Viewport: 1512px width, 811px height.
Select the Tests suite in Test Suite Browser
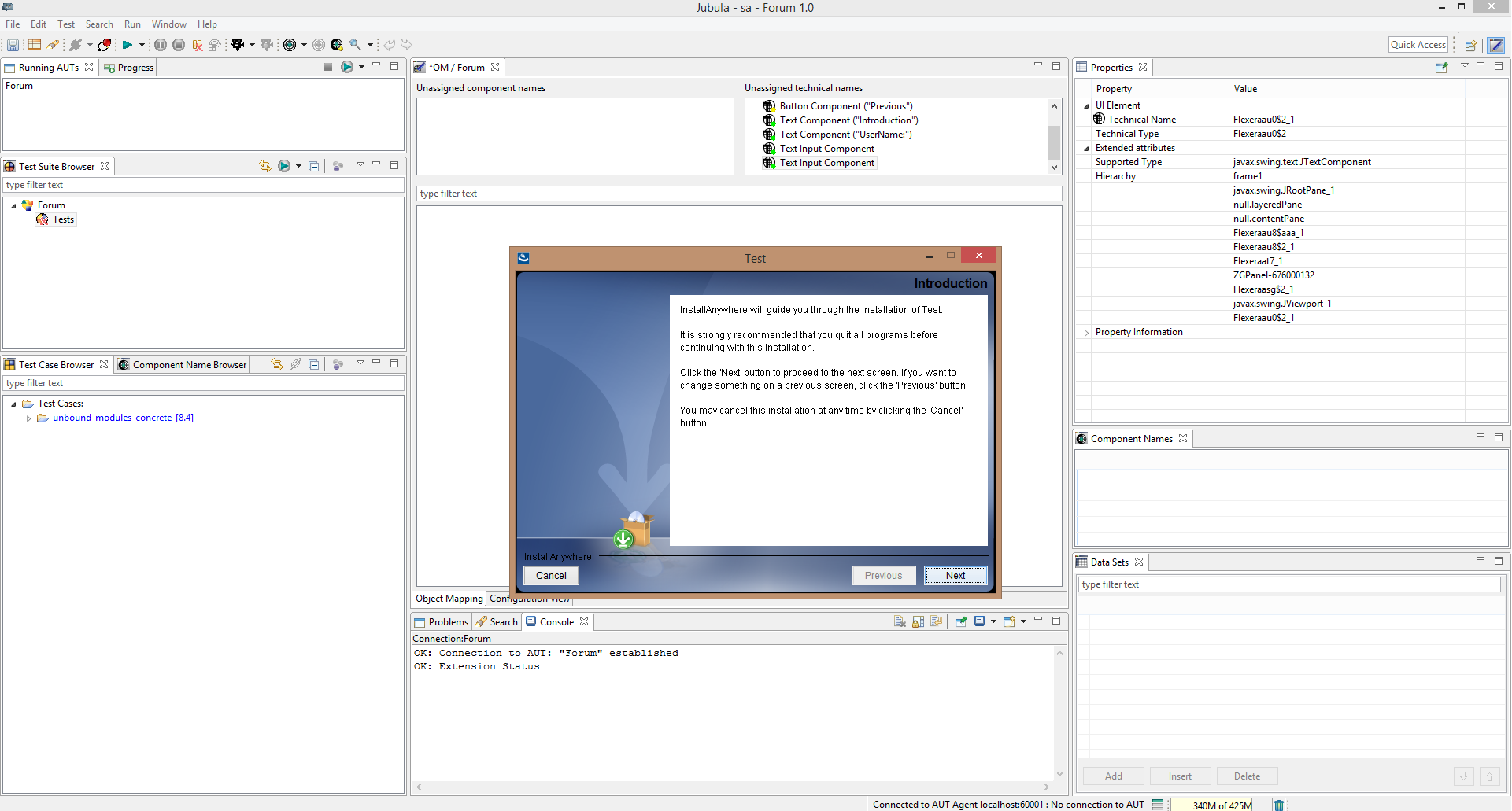(x=63, y=219)
